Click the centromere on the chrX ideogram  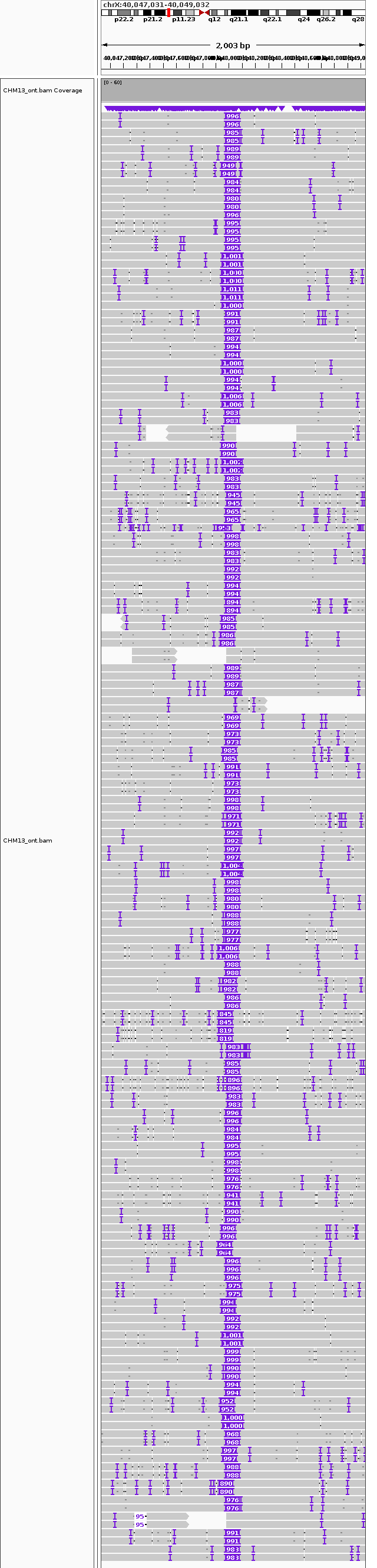pyautogui.click(x=204, y=12)
